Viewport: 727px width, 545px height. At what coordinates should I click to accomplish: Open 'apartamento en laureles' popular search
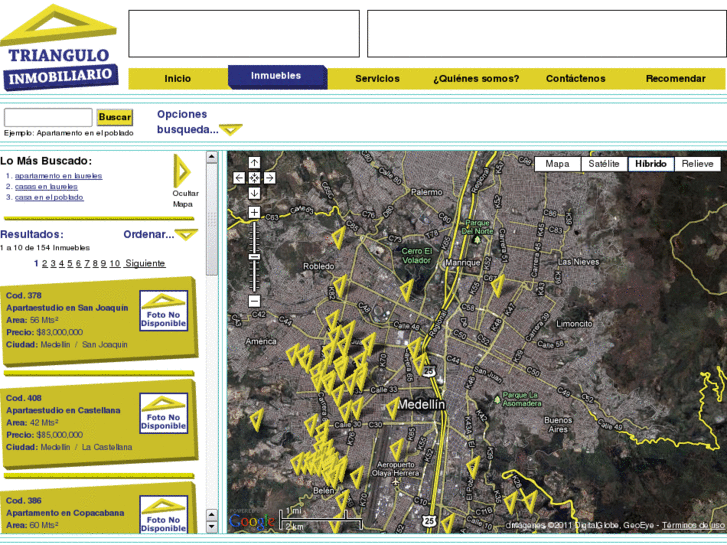coord(58,176)
